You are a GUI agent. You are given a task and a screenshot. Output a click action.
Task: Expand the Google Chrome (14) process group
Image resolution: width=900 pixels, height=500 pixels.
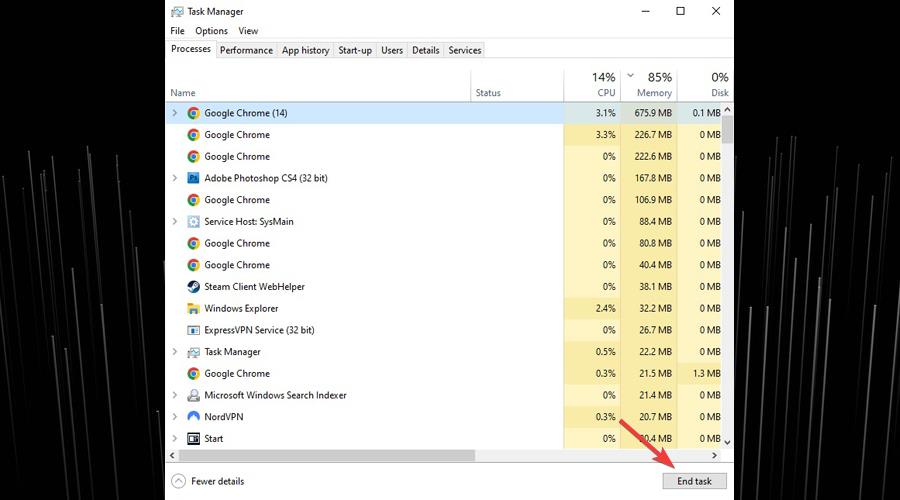coord(174,113)
